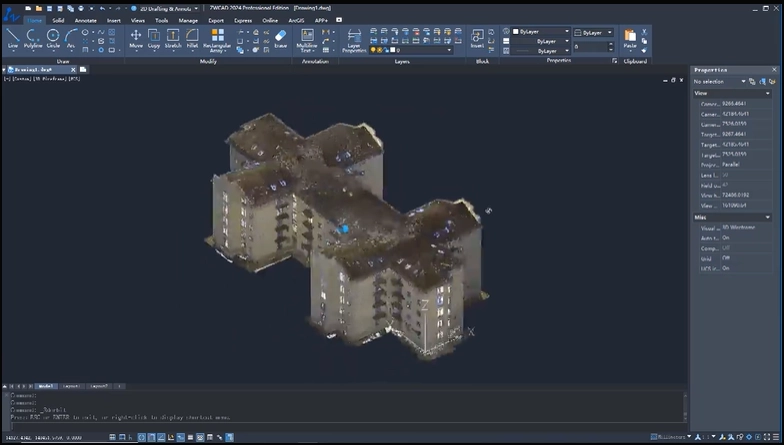The height and width of the screenshot is (445, 784).
Task: Toggle snap mode in status bar
Action: click(122, 438)
